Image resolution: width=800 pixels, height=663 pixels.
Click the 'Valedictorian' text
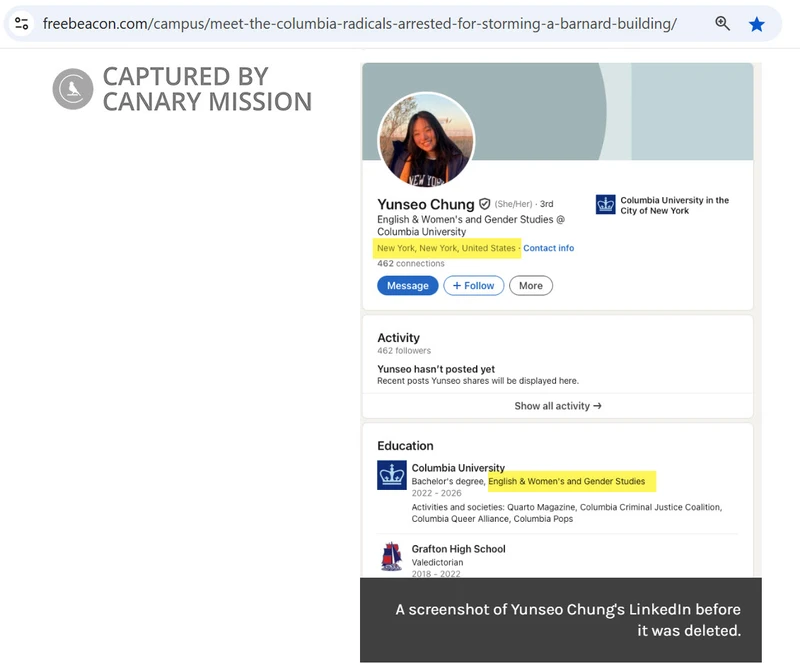437,562
